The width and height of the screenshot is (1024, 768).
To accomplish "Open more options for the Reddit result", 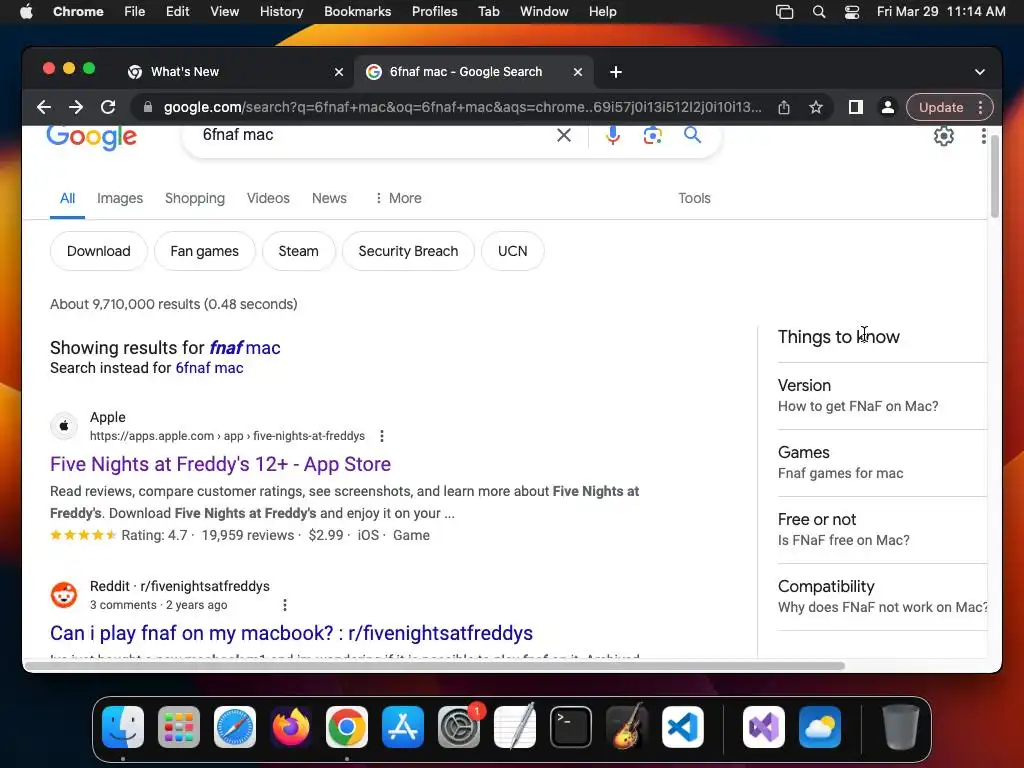I will pos(285,605).
